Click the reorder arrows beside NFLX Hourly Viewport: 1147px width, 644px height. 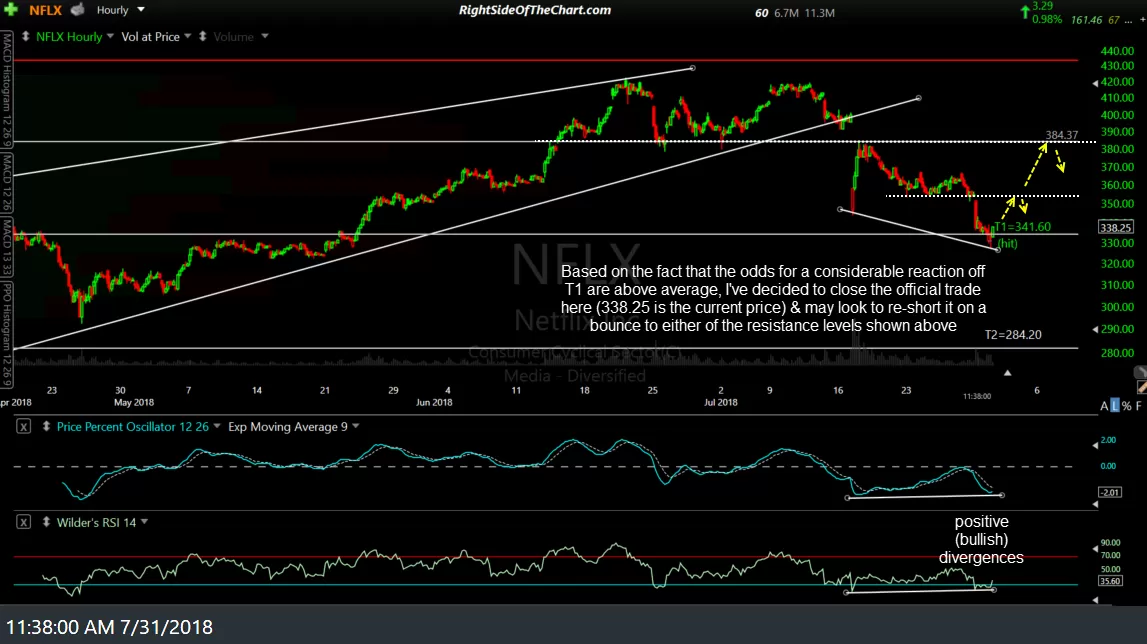click(x=26, y=36)
